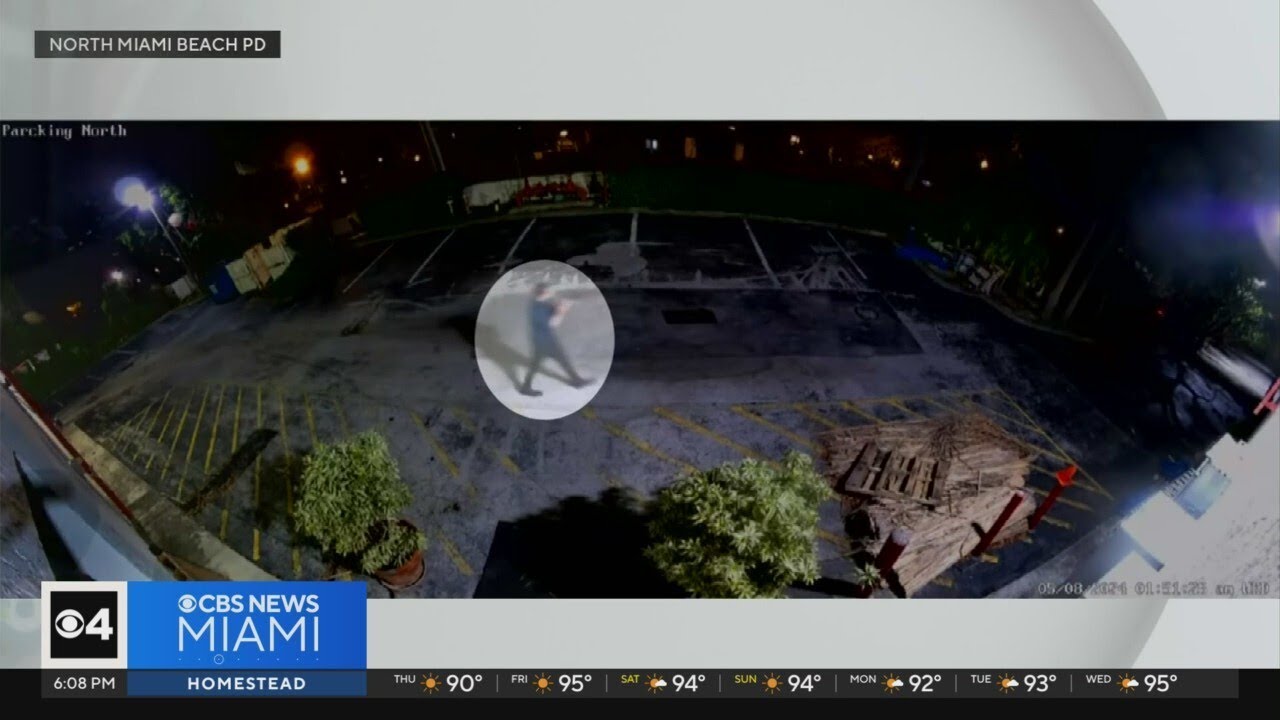Click the CBS News Miami banner
The image size is (1280, 720).
[x=247, y=625]
